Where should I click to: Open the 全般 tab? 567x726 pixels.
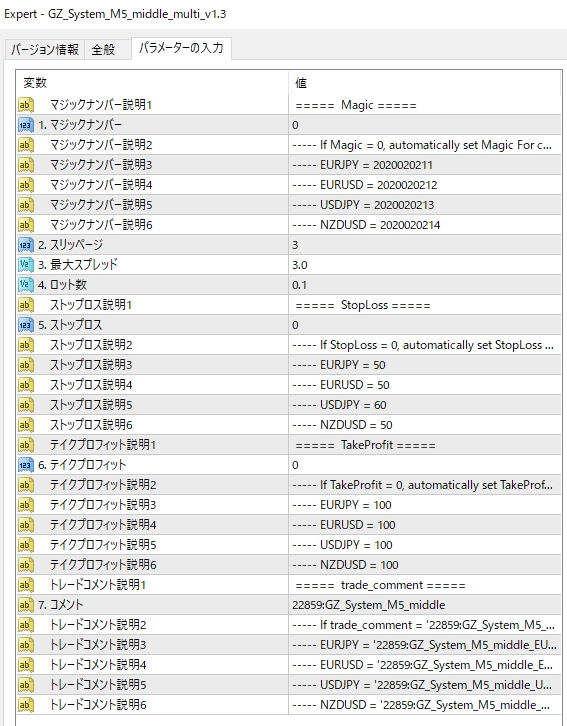104,50
